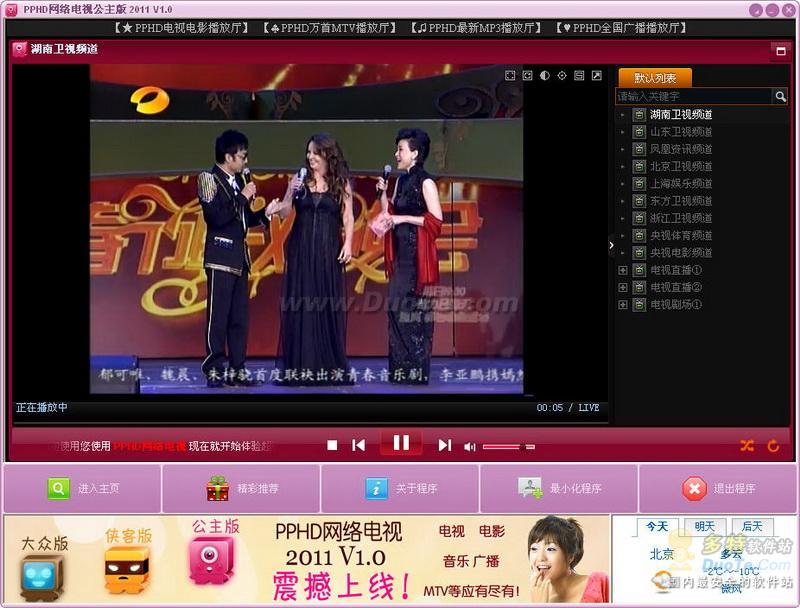Select channel 凤凰资讯频道

682,149
